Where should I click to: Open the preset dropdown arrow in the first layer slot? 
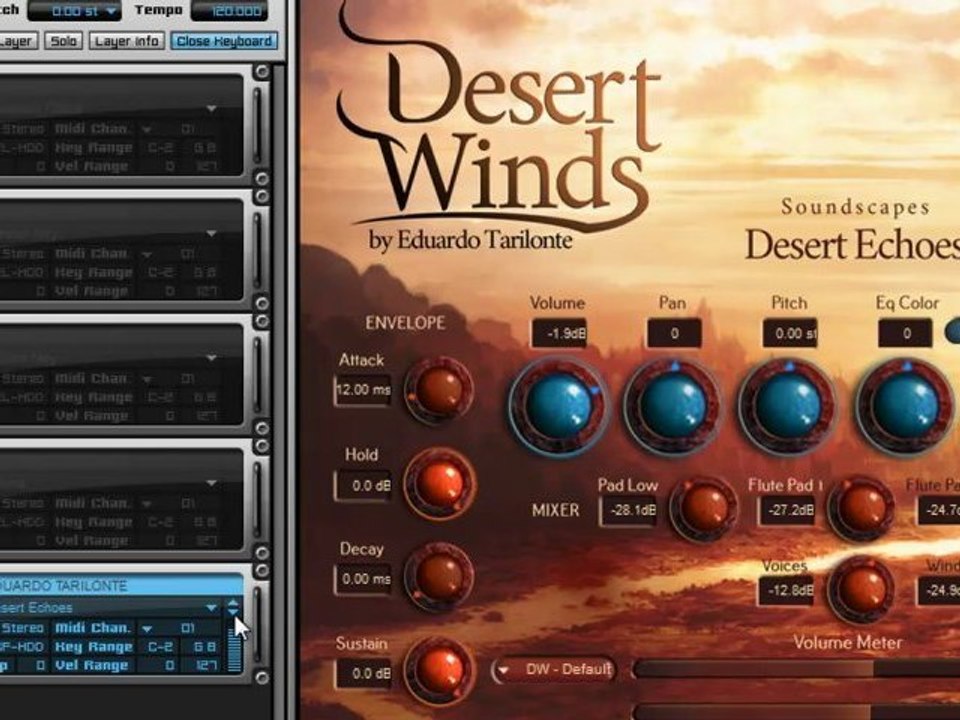[x=211, y=108]
